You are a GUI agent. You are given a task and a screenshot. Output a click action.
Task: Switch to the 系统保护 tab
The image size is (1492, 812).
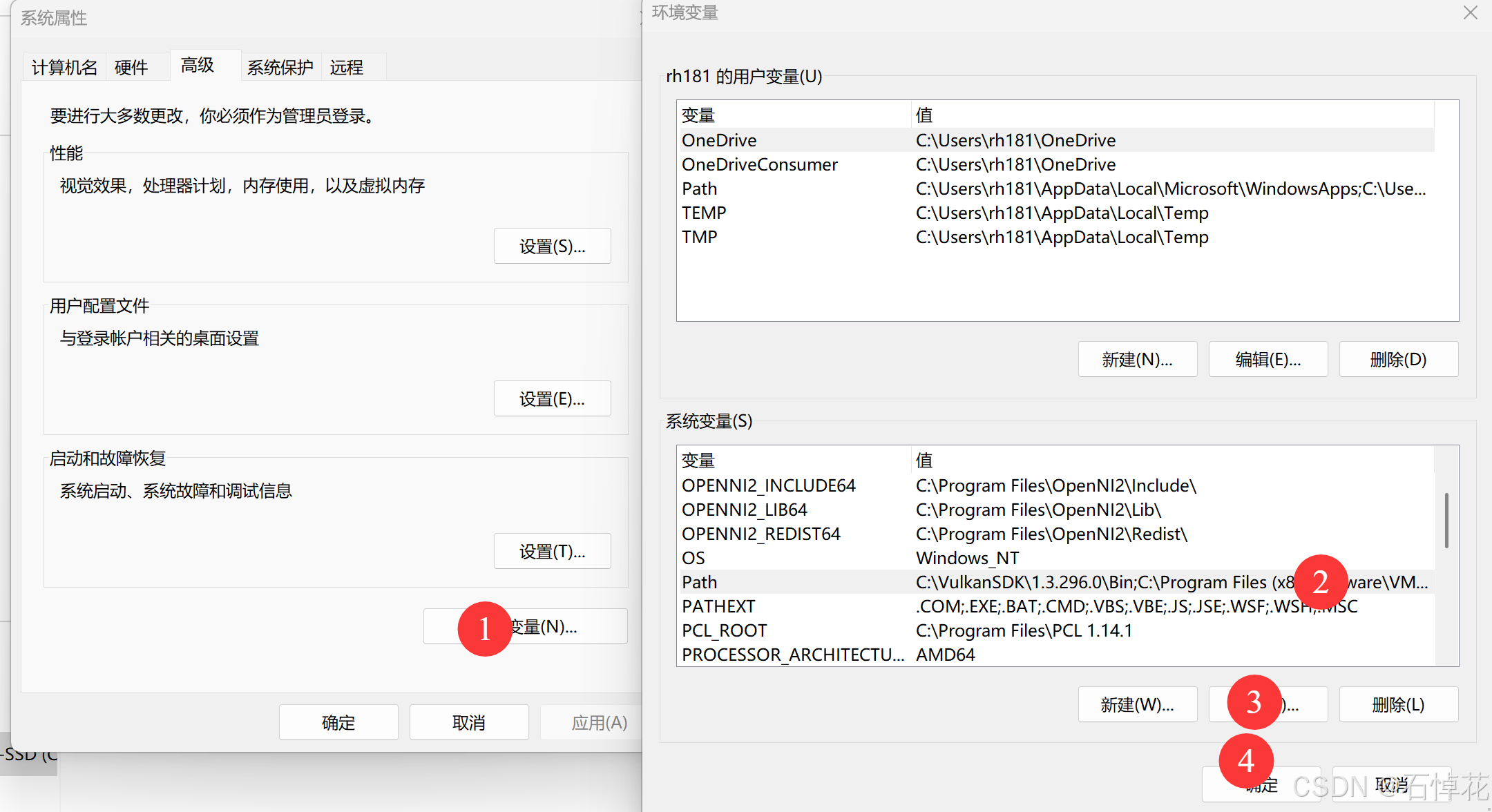point(280,67)
